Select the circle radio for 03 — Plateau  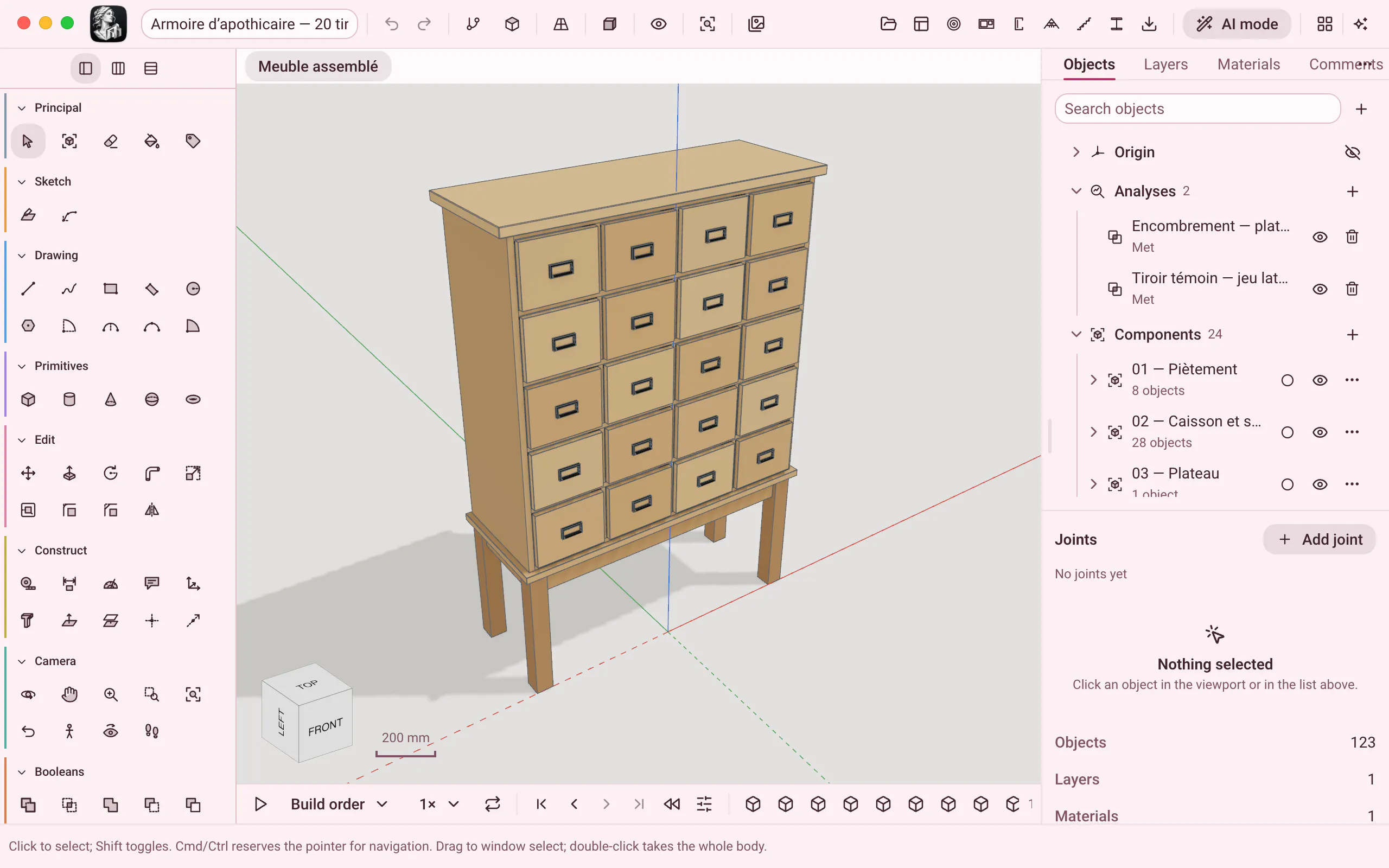pyautogui.click(x=1288, y=484)
